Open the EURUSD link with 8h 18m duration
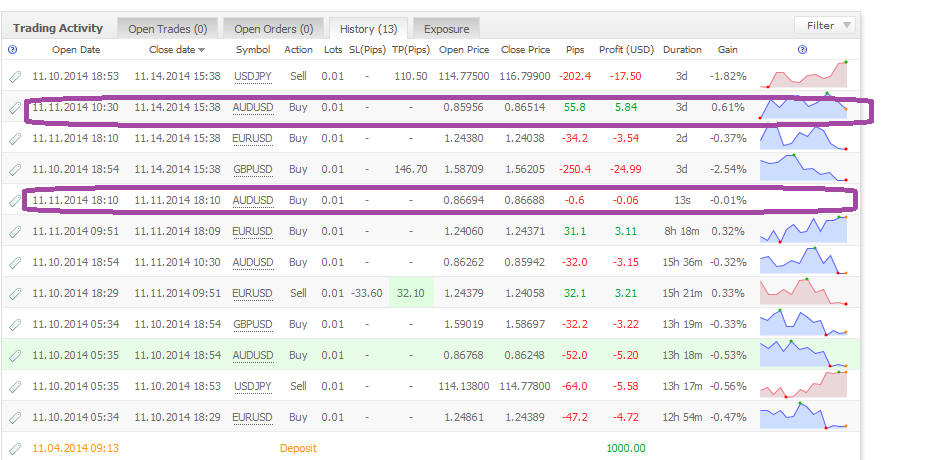925x460 pixels. [x=252, y=231]
